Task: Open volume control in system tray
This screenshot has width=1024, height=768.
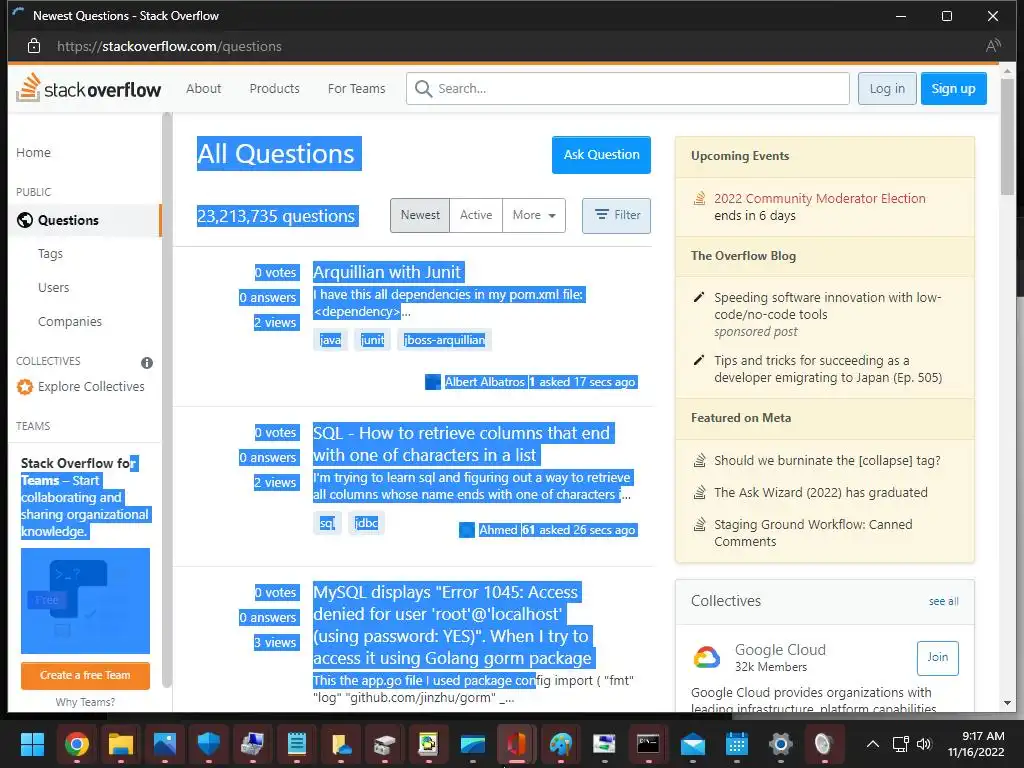Action: coord(923,744)
